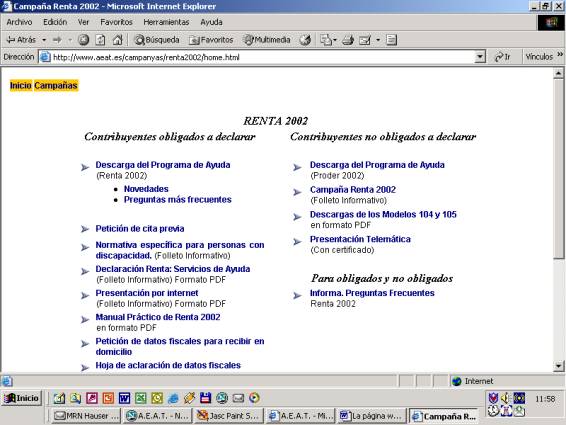
Task: Open the Windows Inicio start button
Action: click(22, 398)
